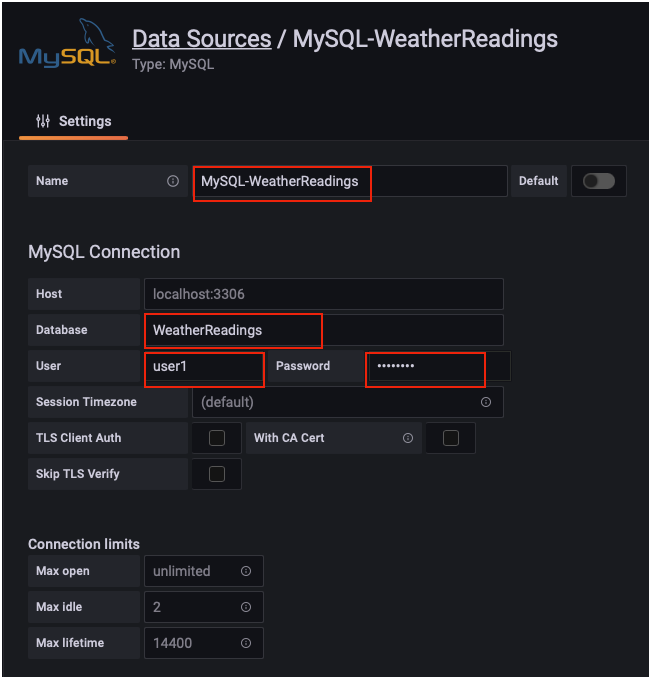
Task: Click the Max lifetime label
Action: (70, 643)
